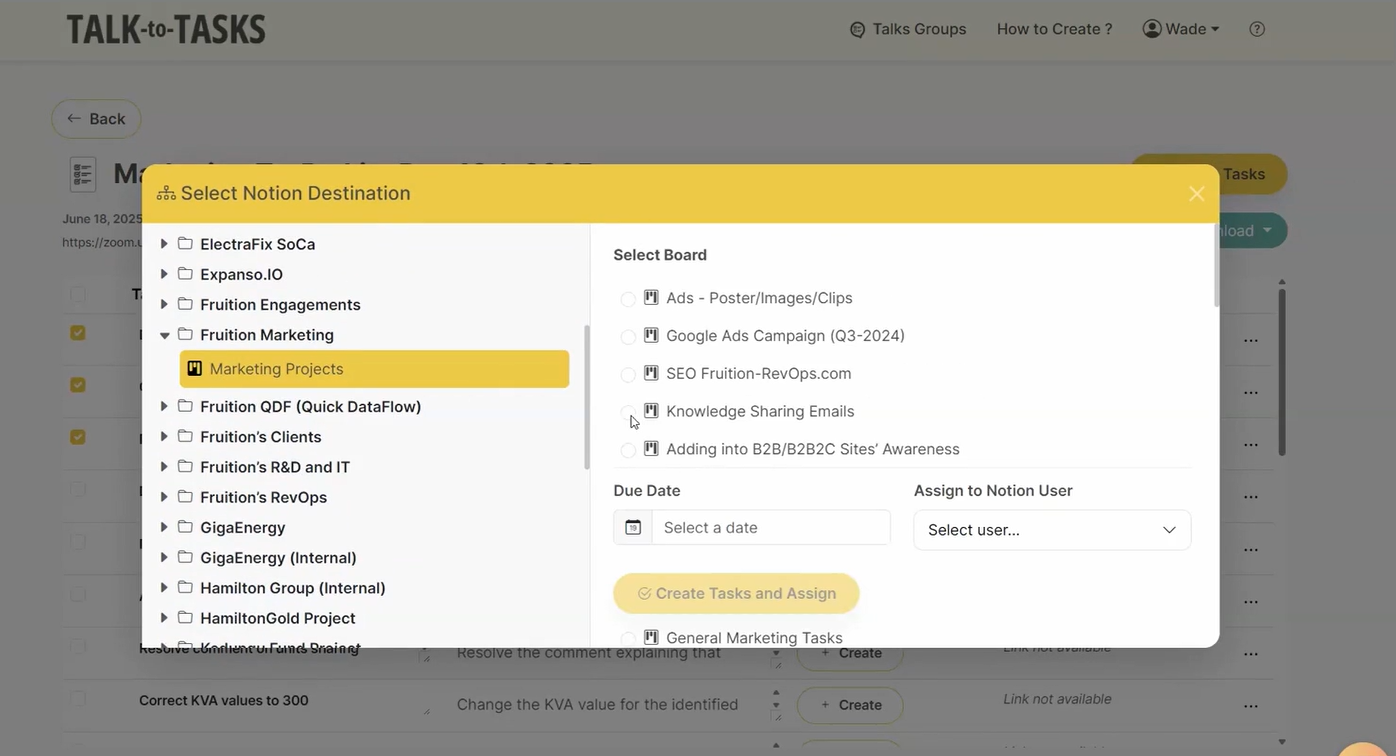Screen dimensions: 1396x756
Task: Click the Wade user avatar icon
Action: point(1152,29)
